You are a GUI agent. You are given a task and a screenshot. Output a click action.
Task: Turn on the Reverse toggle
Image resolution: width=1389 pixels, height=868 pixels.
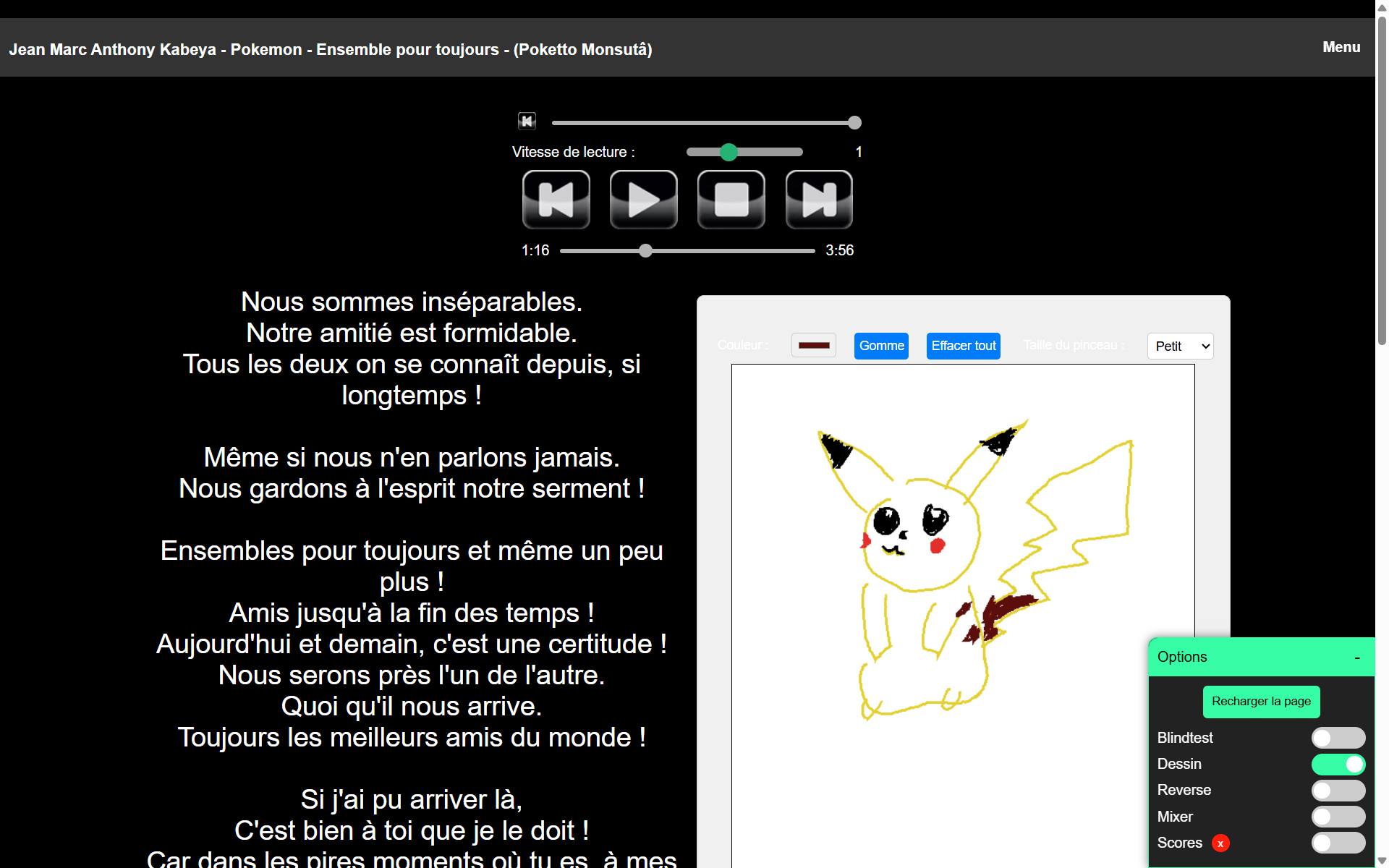[1338, 791]
